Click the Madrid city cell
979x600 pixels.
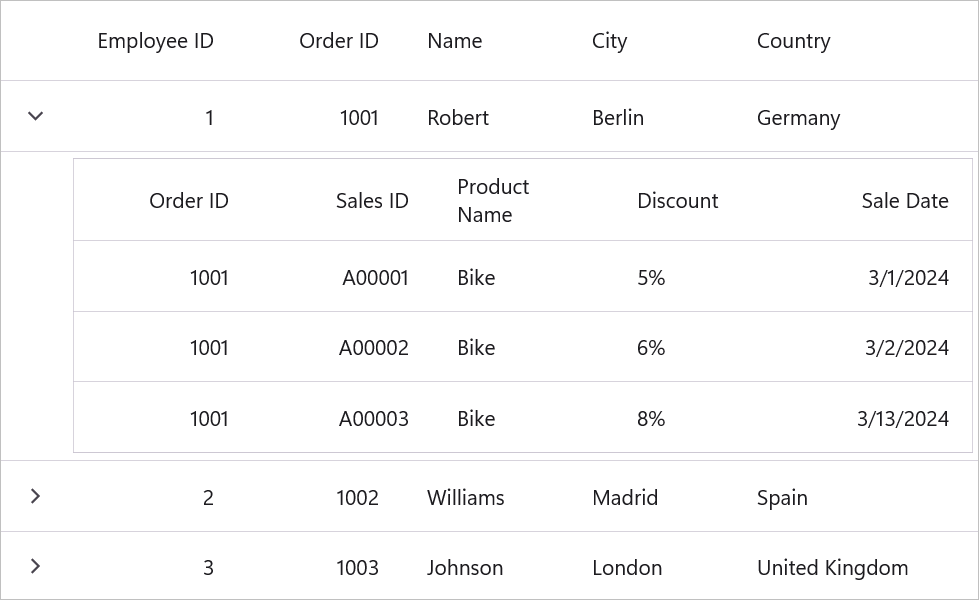tap(625, 498)
